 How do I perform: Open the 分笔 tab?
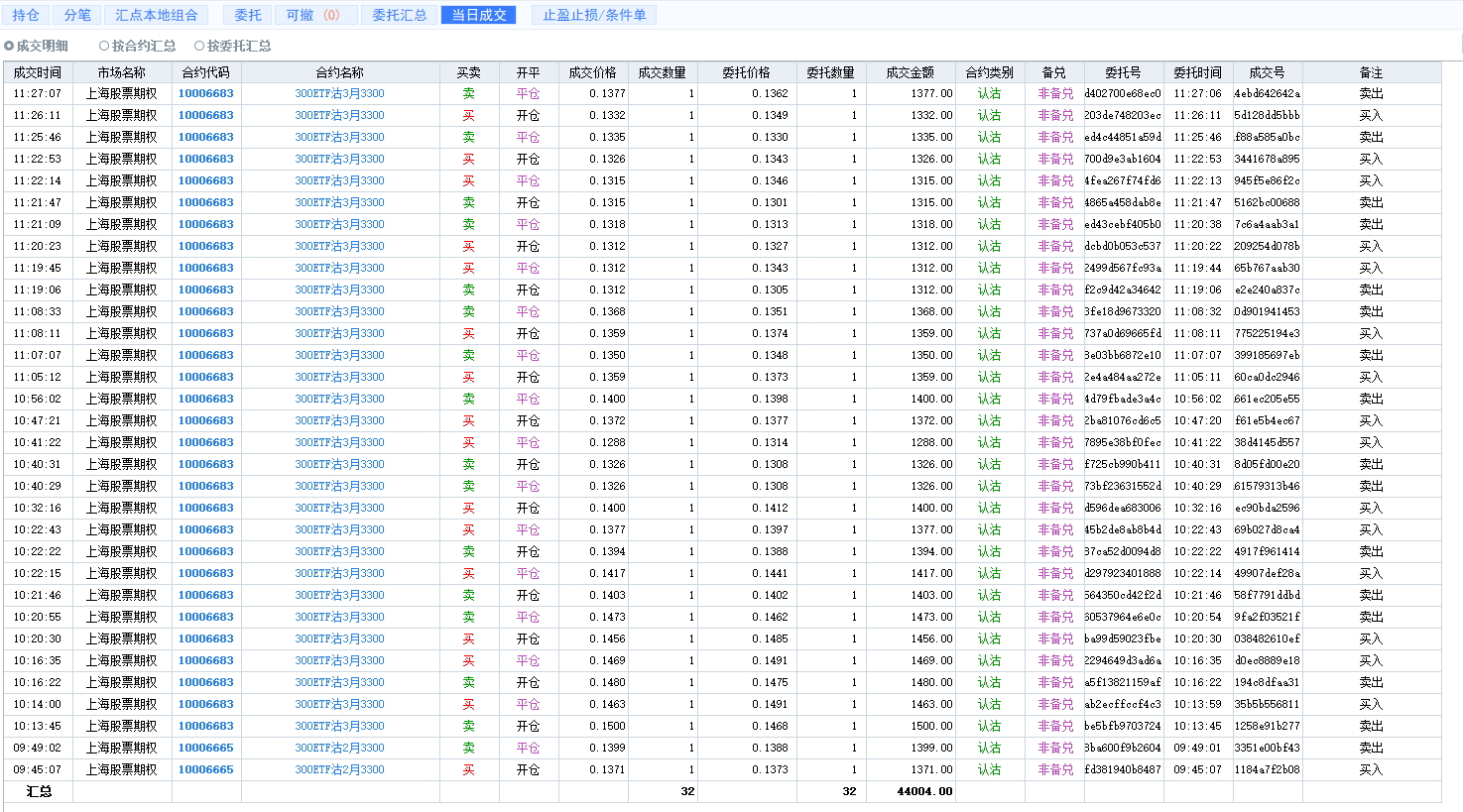pos(77,15)
